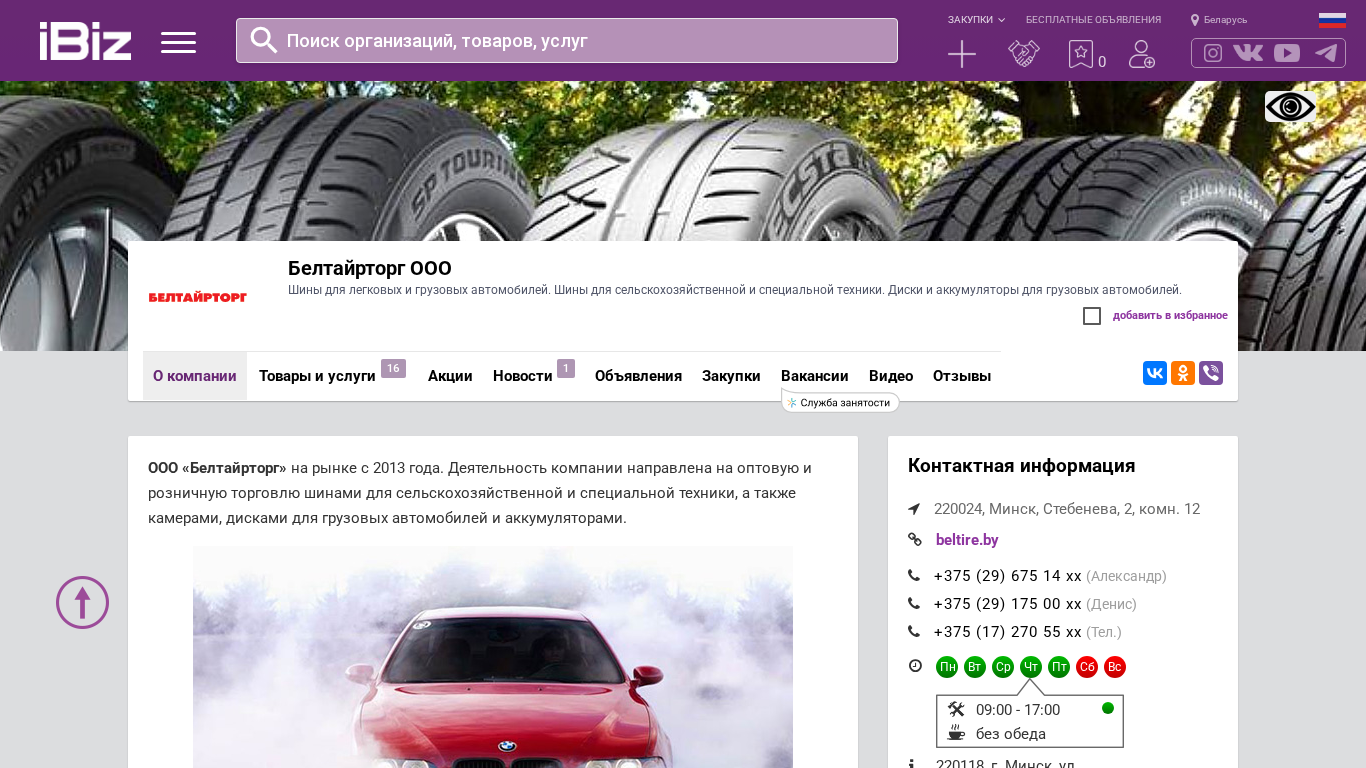Click the location pin icon near Беларусь
The image size is (1366, 768).
tap(1194, 20)
